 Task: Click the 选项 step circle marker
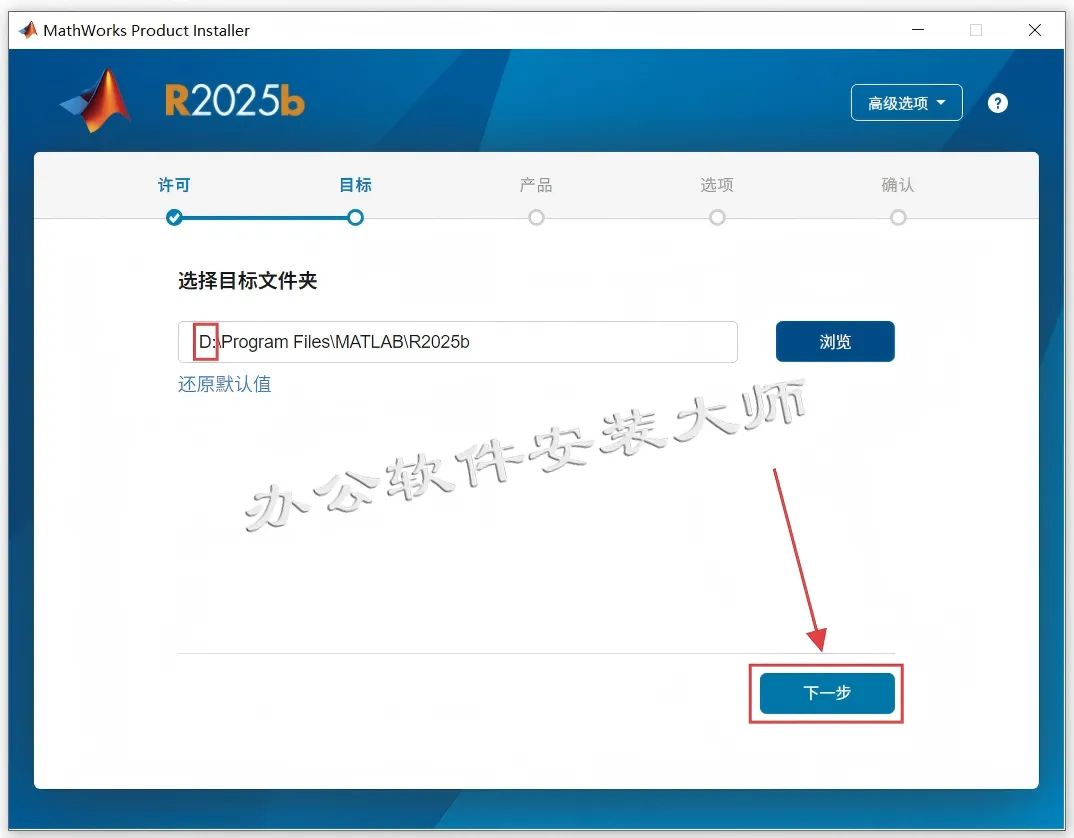click(717, 218)
